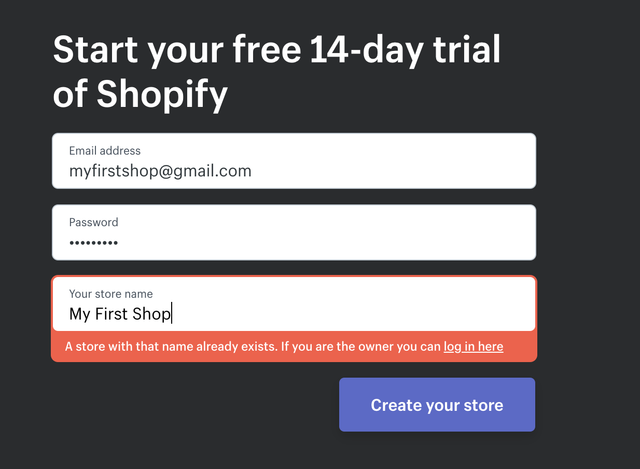Click the 'Email address' field label
This screenshot has height=469, width=640.
click(x=105, y=151)
